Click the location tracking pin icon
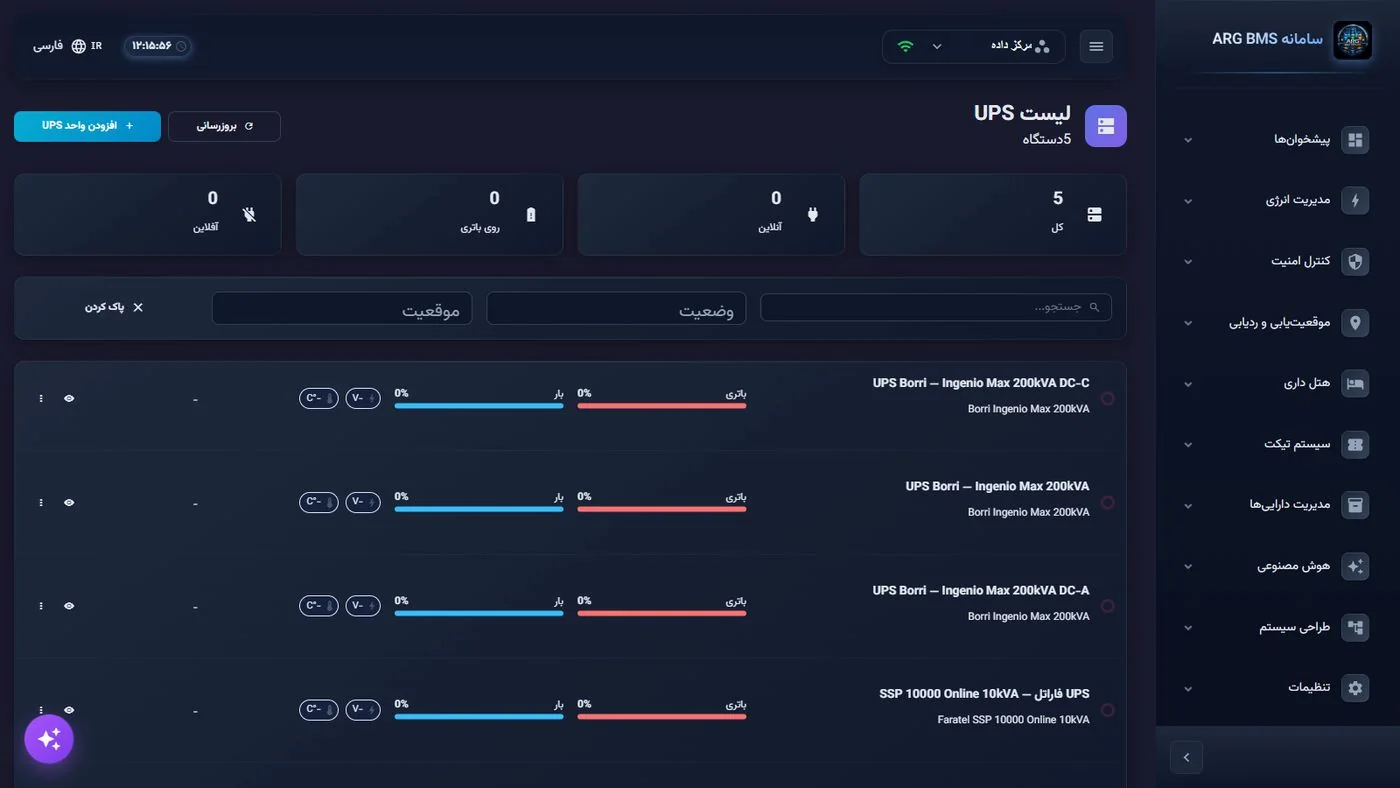 1355,323
